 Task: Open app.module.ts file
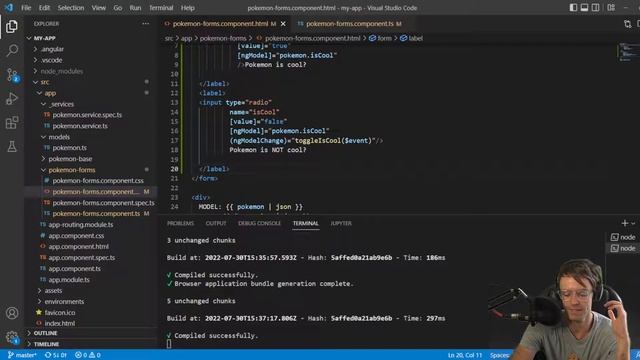pyautogui.click(x=69, y=280)
